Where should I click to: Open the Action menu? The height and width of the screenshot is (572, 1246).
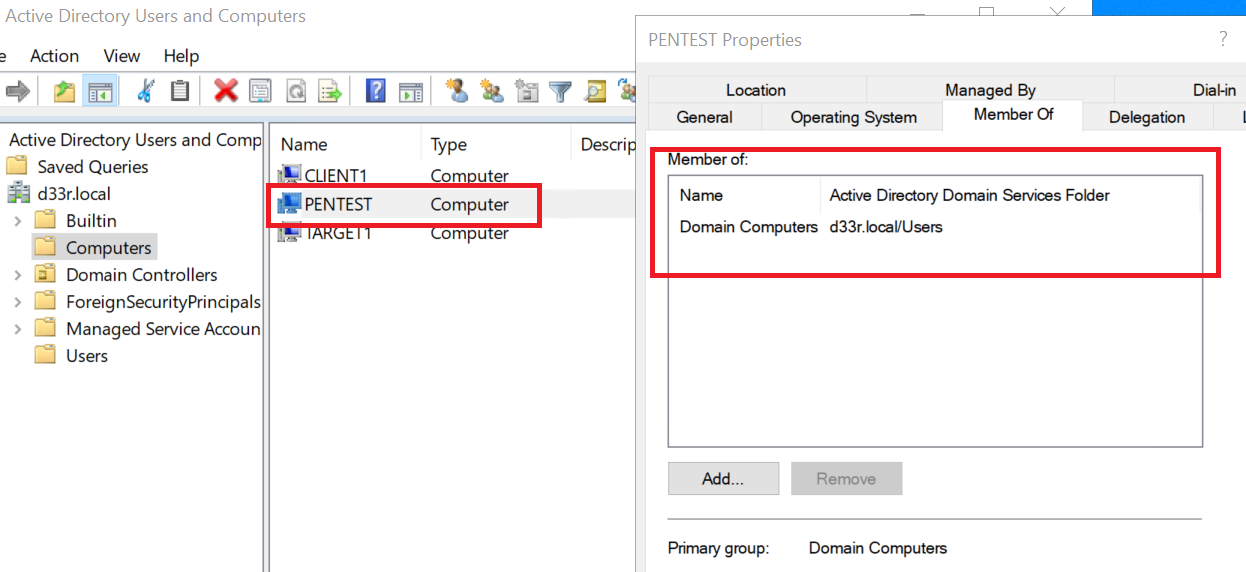[54, 56]
